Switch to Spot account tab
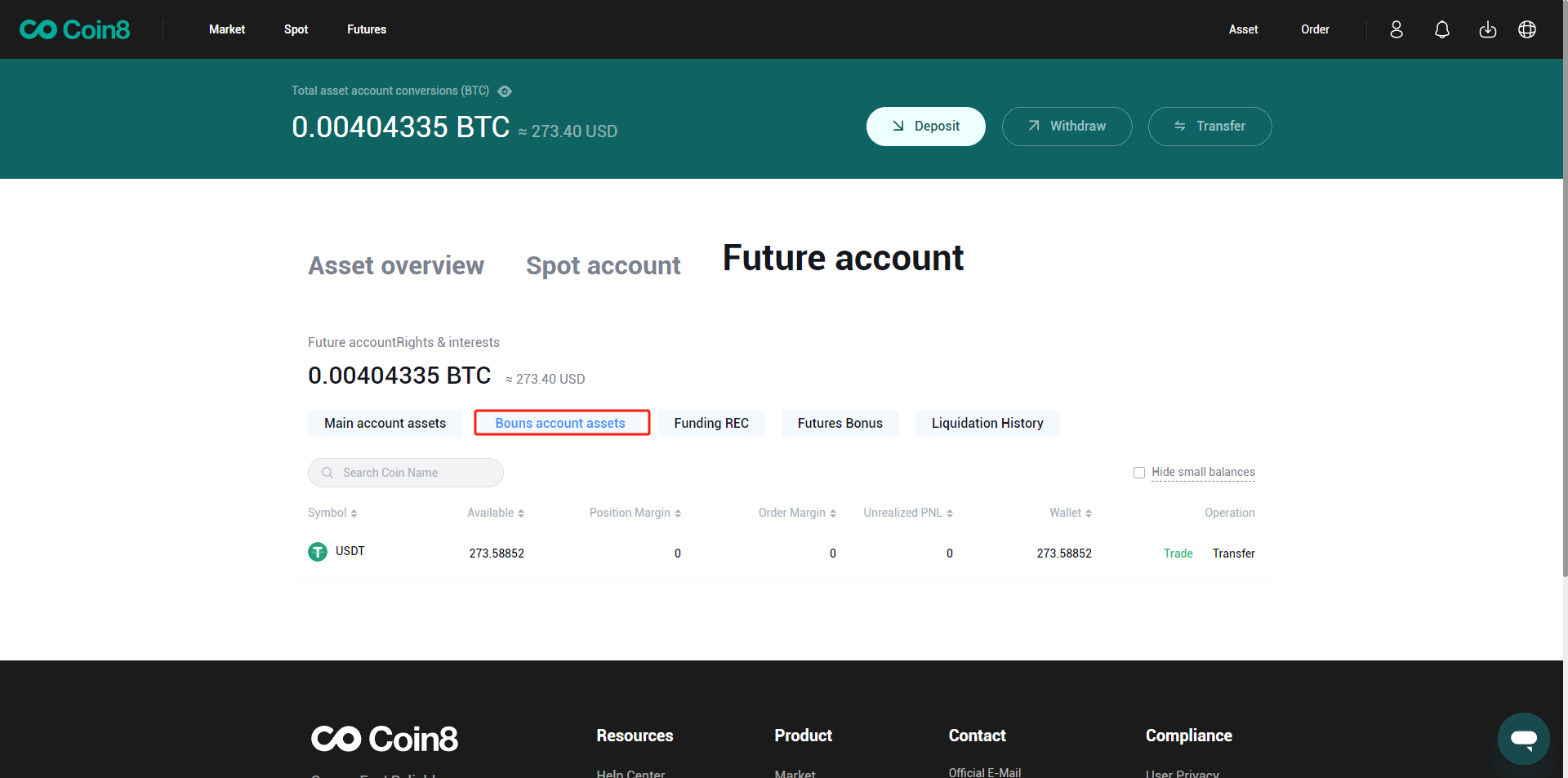This screenshot has width=1568, height=778. pos(603,265)
